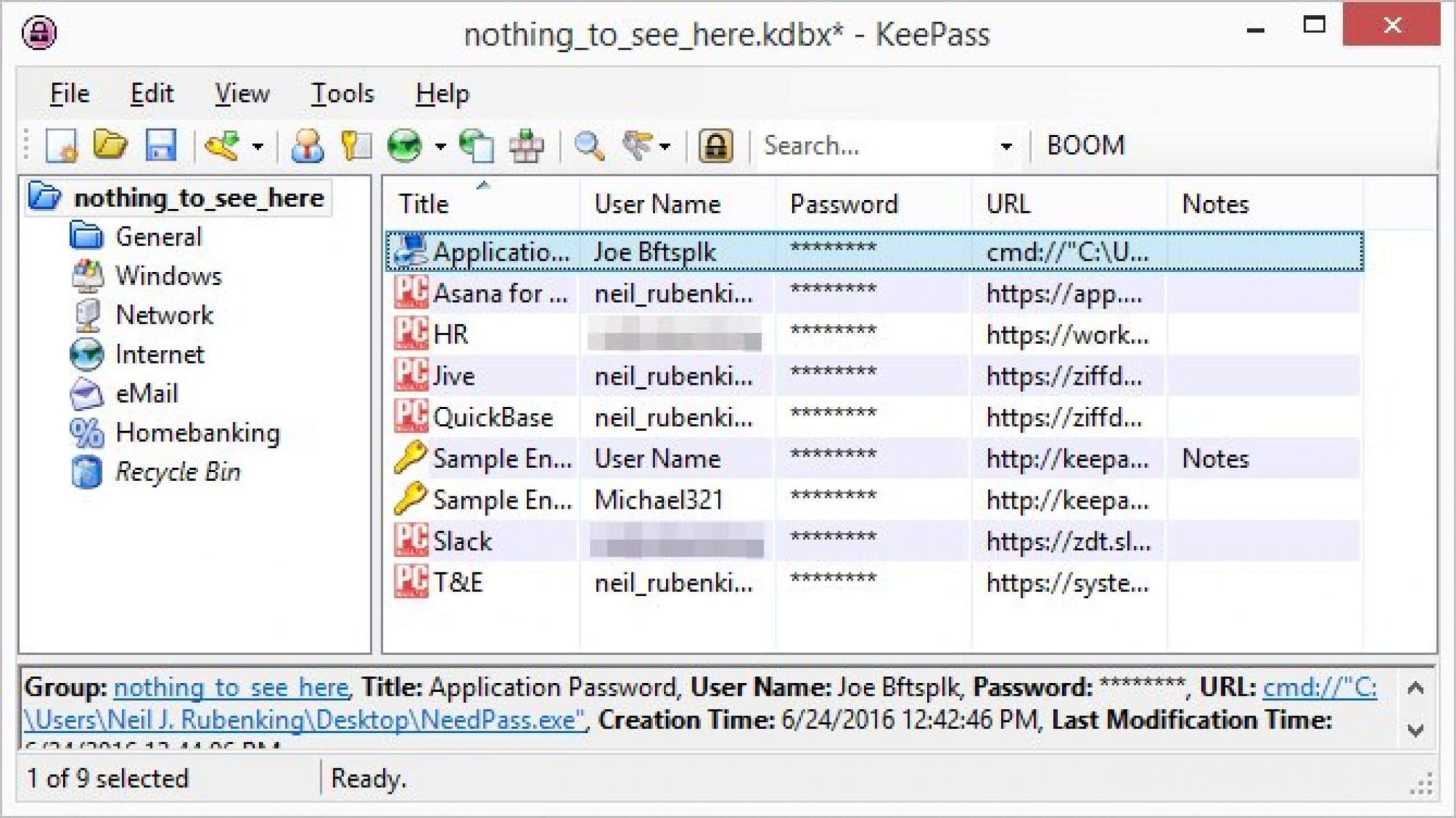The width and height of the screenshot is (1456, 818).
Task: Expand the Add Entry dropdown arrow
Action: (x=258, y=147)
